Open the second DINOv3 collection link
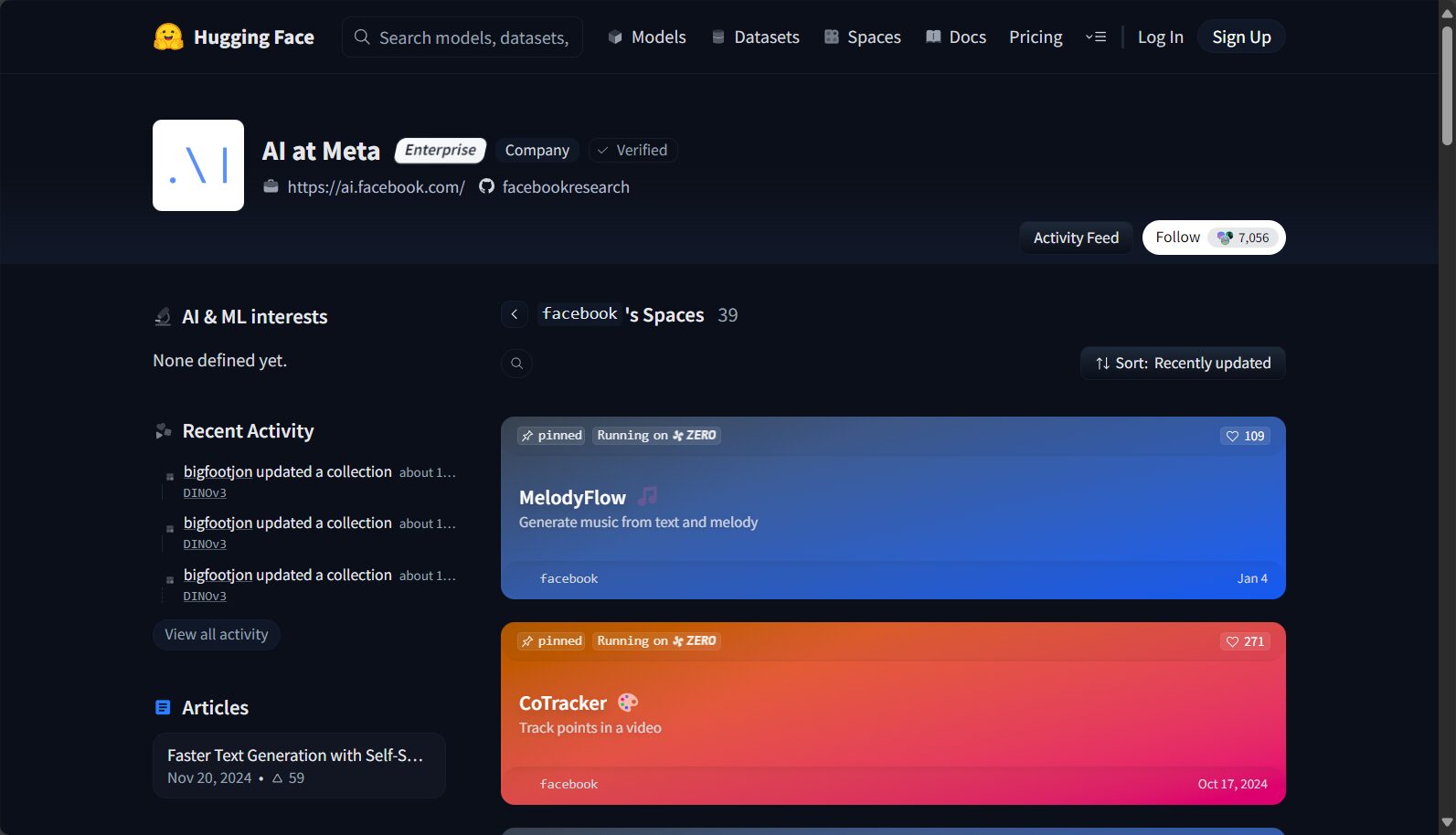This screenshot has width=1456, height=835. tap(205, 544)
